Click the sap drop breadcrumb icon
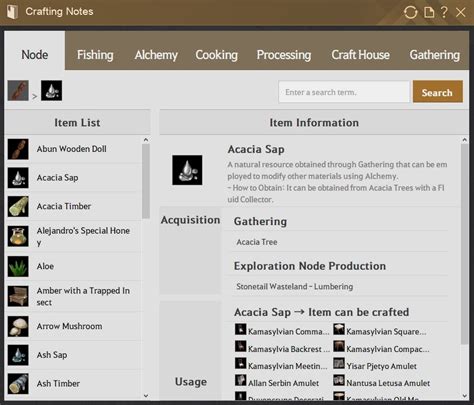The width and height of the screenshot is (474, 405). (x=51, y=90)
